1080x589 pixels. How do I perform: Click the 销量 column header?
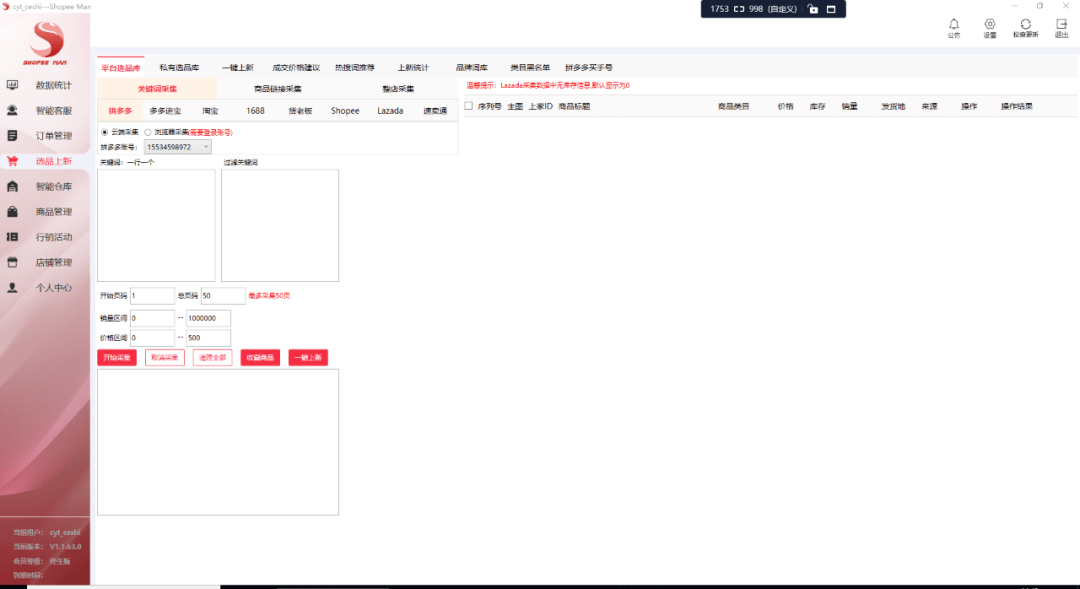850,106
